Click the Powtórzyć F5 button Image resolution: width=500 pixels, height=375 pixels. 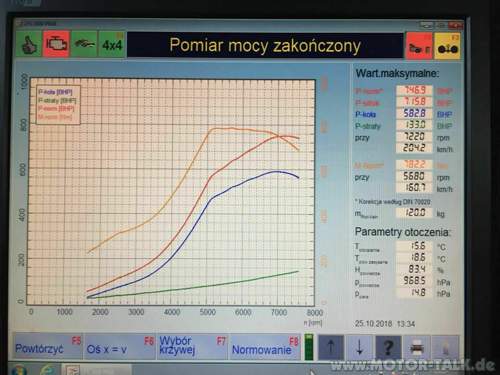click(x=48, y=347)
